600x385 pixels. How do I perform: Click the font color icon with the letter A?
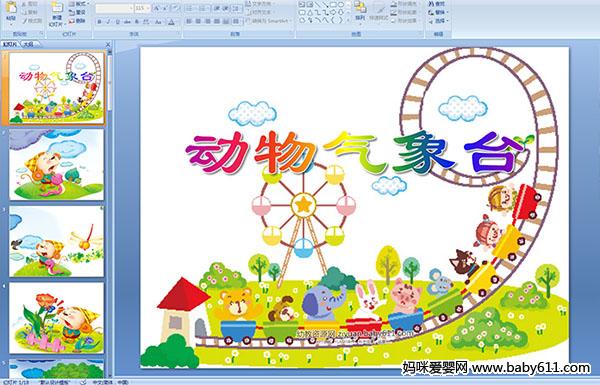coord(171,22)
